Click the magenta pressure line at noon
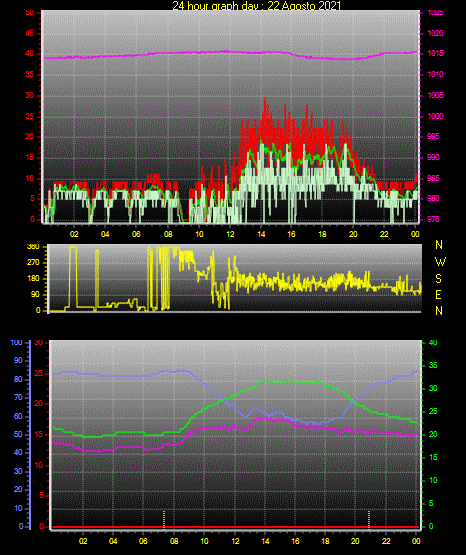This screenshot has height=555, width=466. tap(230, 52)
